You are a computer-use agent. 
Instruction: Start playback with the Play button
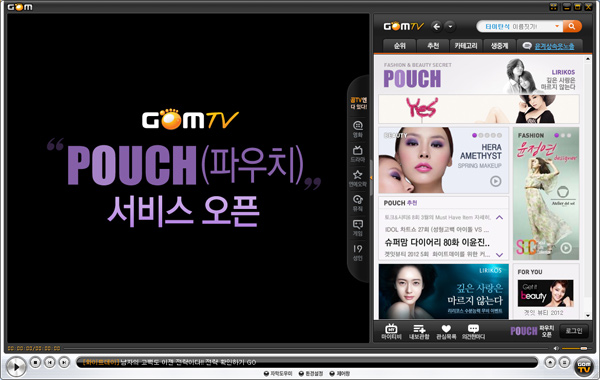(16, 367)
